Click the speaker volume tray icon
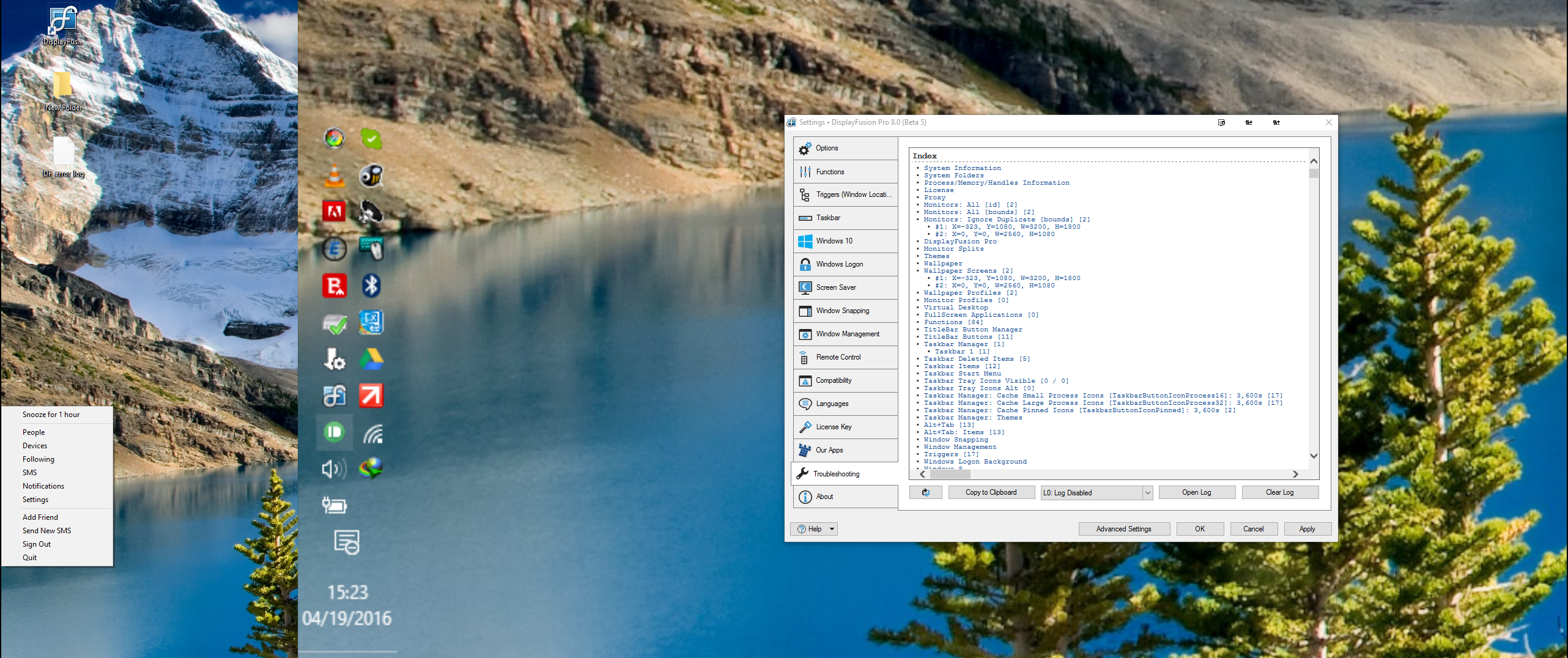 coord(334,469)
